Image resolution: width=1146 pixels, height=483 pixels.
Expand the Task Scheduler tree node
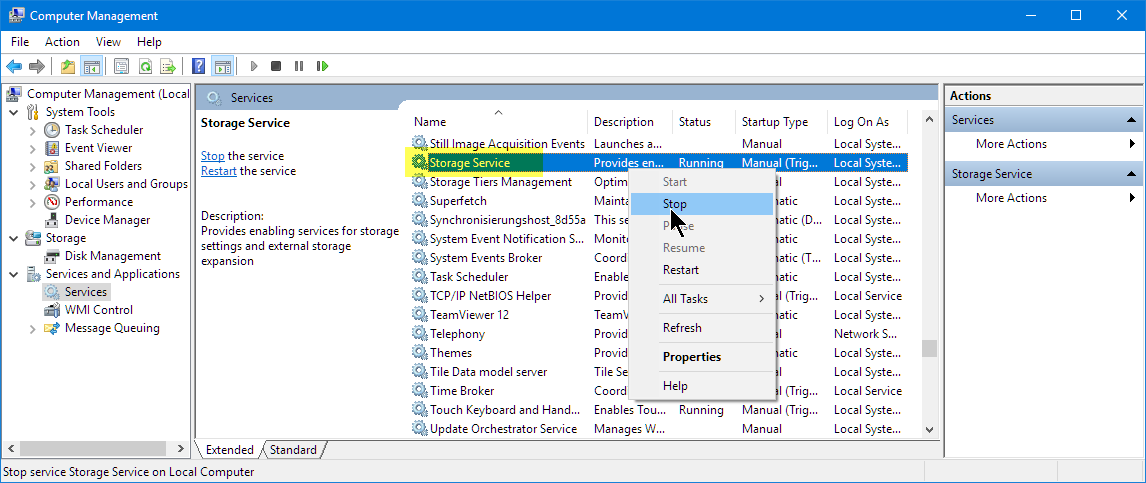tap(33, 130)
